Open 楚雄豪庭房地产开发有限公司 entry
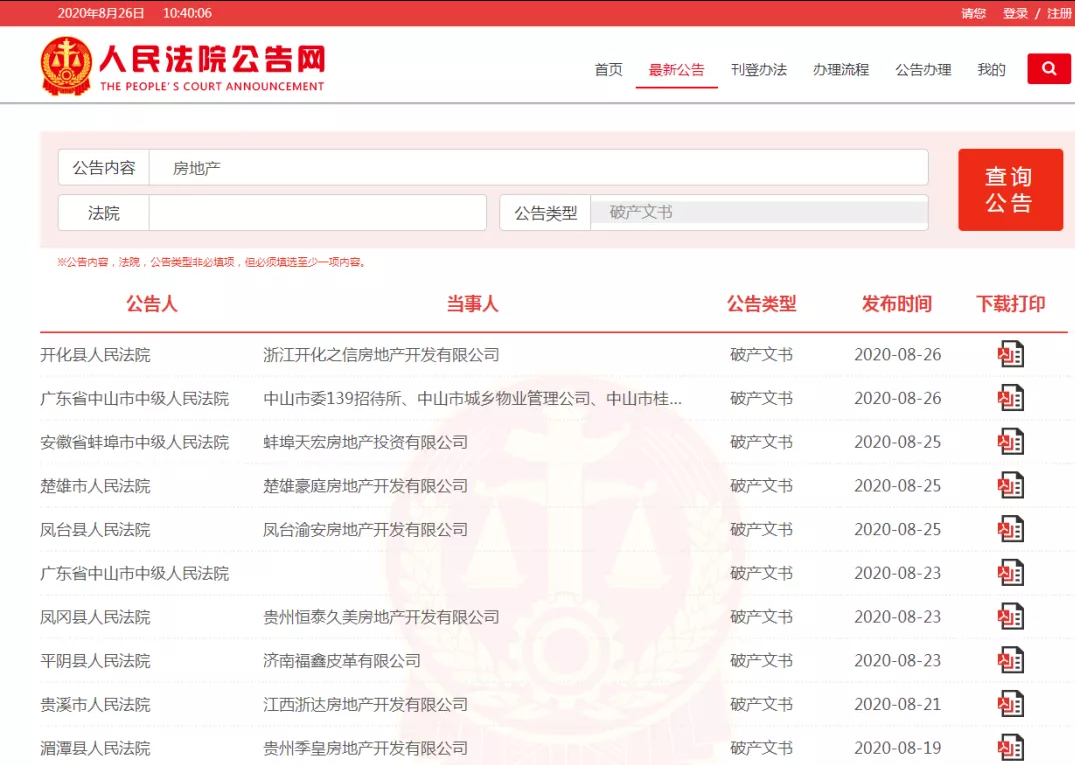Image resolution: width=1075 pixels, height=765 pixels. point(365,486)
